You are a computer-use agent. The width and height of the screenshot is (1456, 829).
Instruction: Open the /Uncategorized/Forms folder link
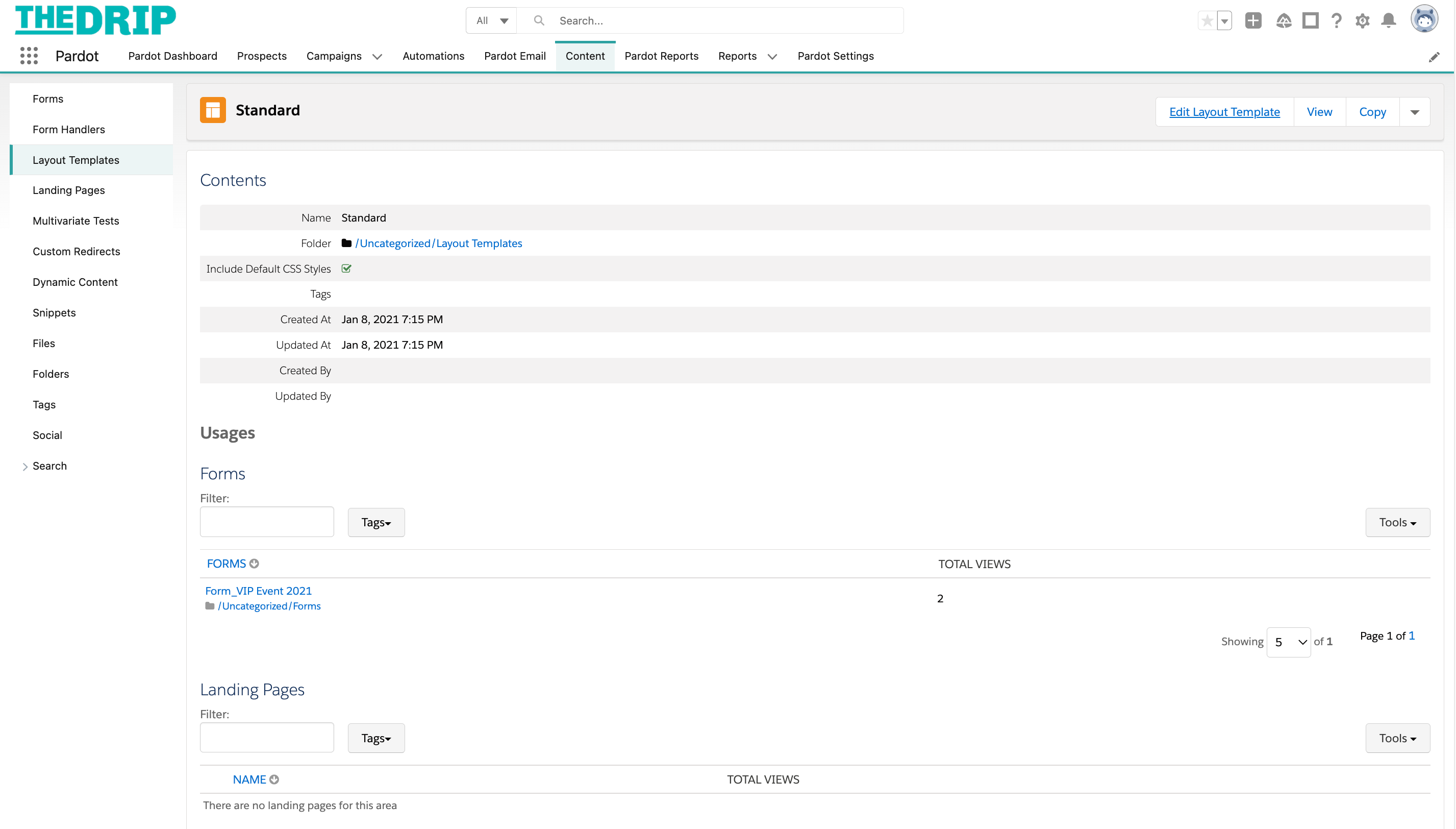(x=269, y=606)
